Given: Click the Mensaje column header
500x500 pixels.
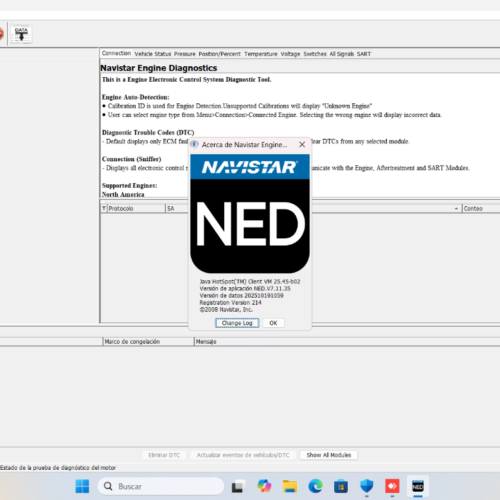Looking at the screenshot, I should [347, 342].
